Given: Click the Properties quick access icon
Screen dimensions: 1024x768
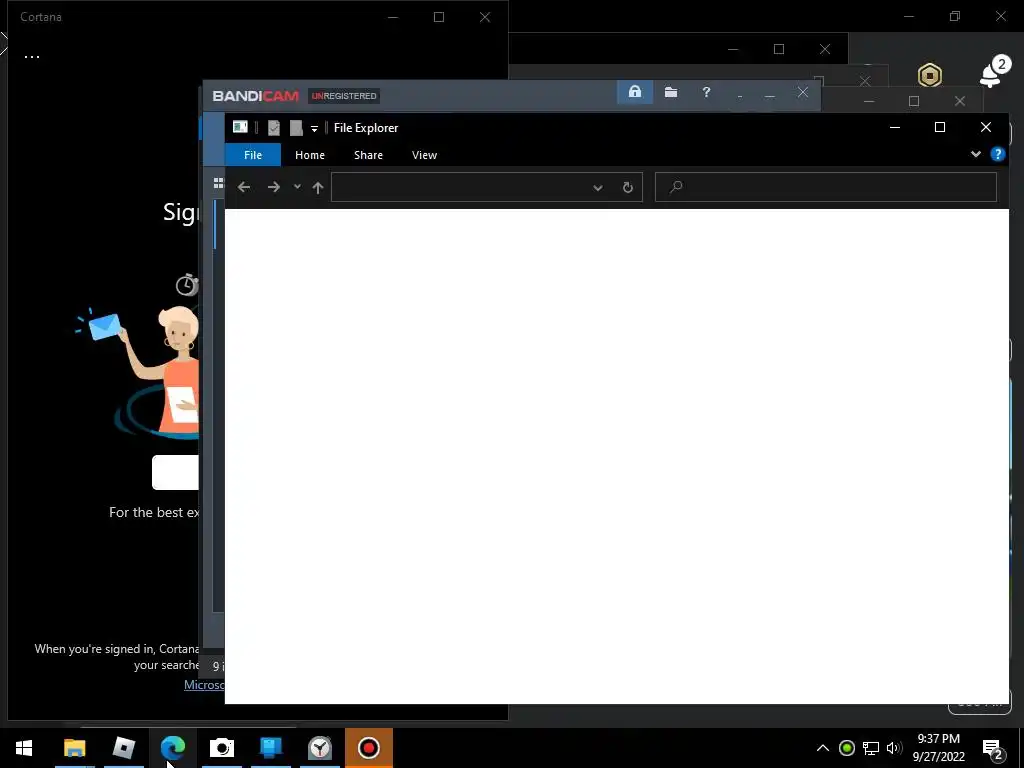Looking at the screenshot, I should [x=274, y=128].
